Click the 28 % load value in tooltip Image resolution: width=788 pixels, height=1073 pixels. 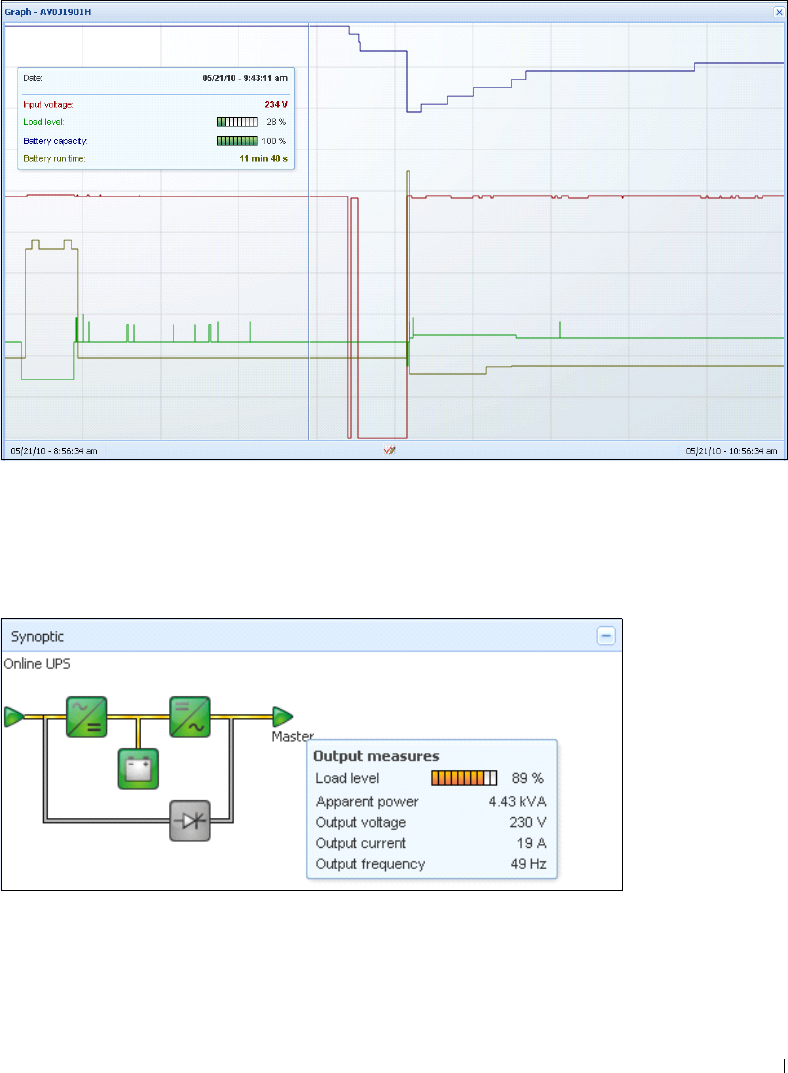click(x=276, y=122)
